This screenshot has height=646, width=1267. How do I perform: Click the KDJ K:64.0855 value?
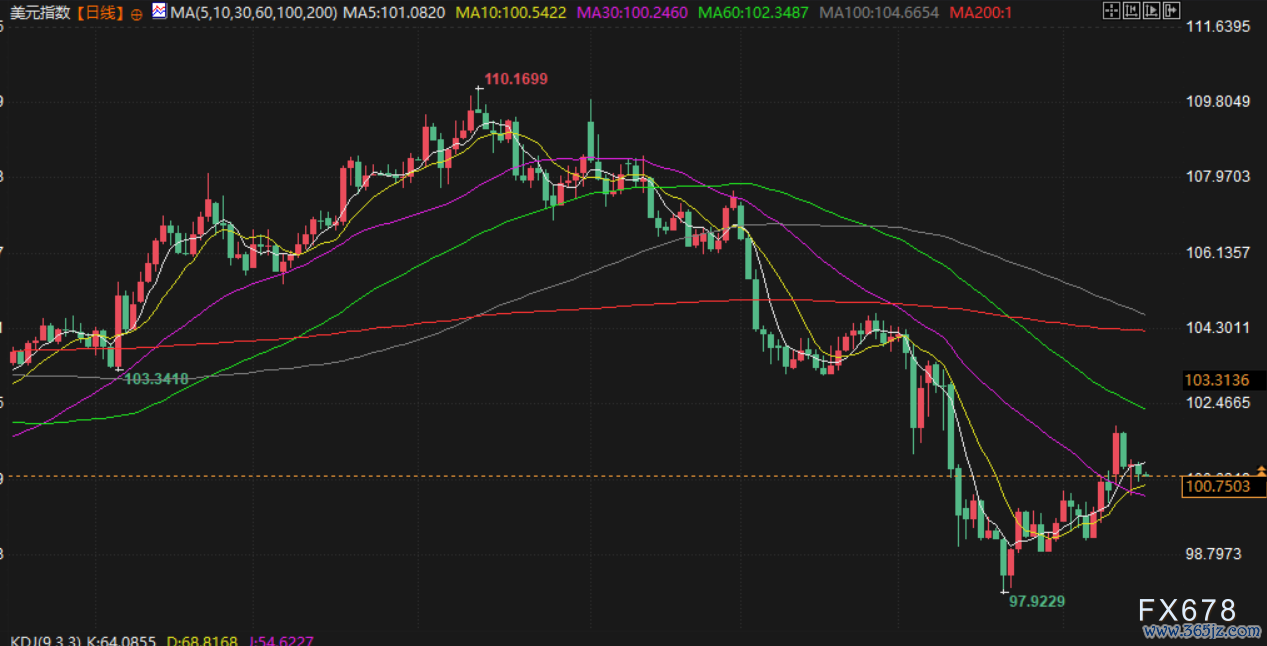[121, 640]
